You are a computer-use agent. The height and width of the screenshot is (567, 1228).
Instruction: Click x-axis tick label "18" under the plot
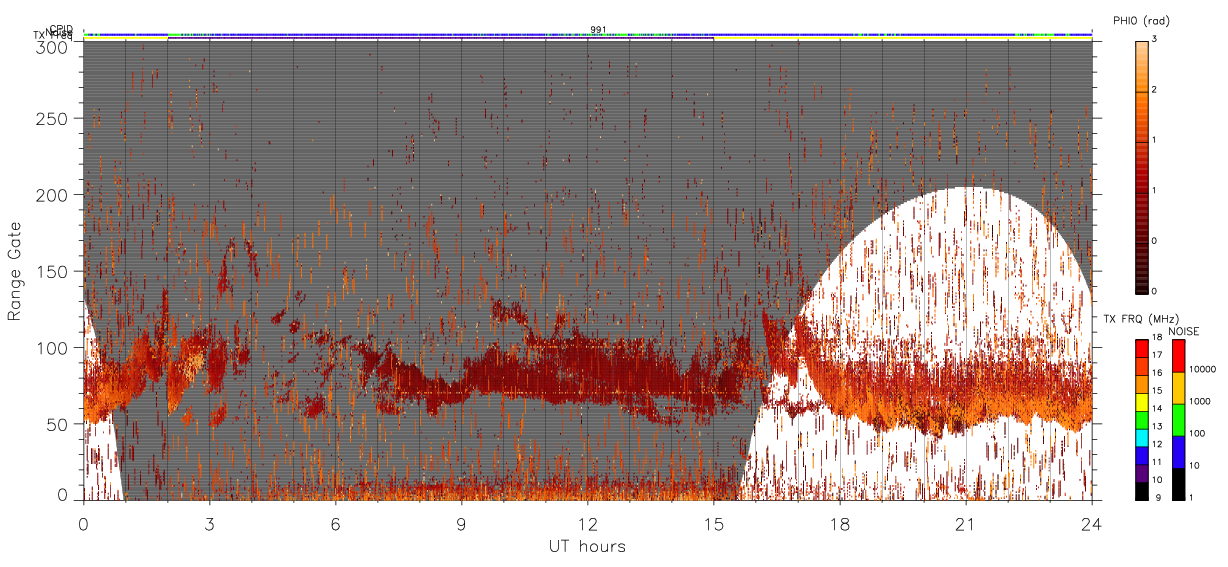click(x=840, y=523)
